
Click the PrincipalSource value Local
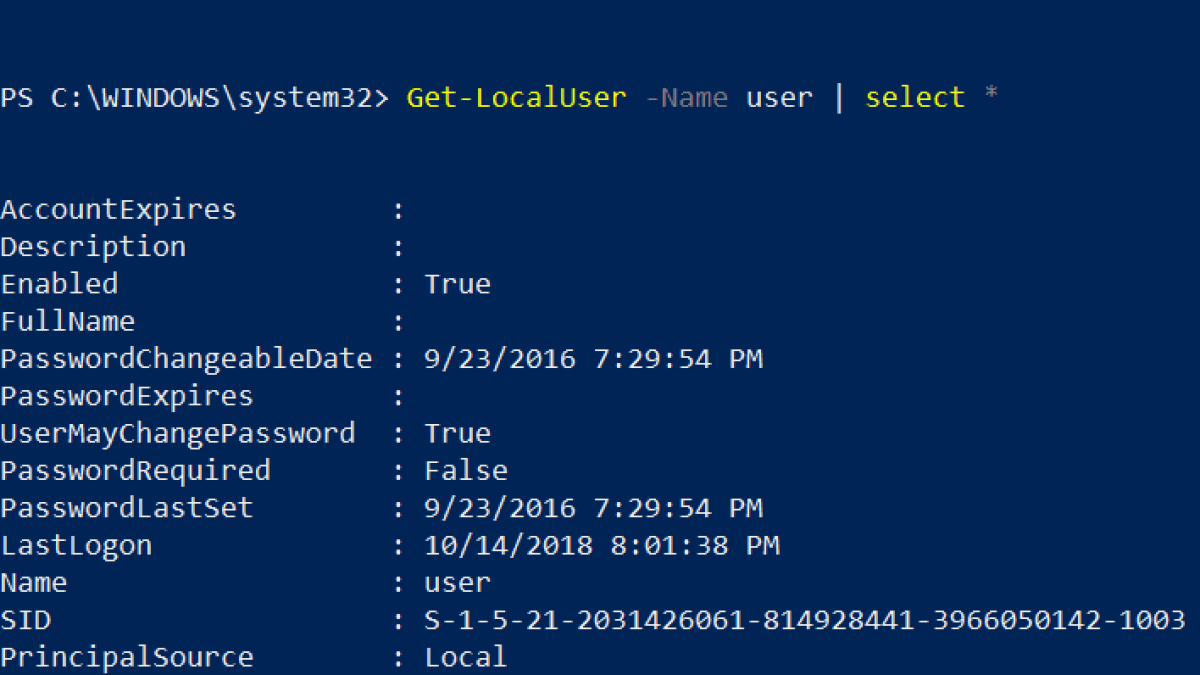466,658
